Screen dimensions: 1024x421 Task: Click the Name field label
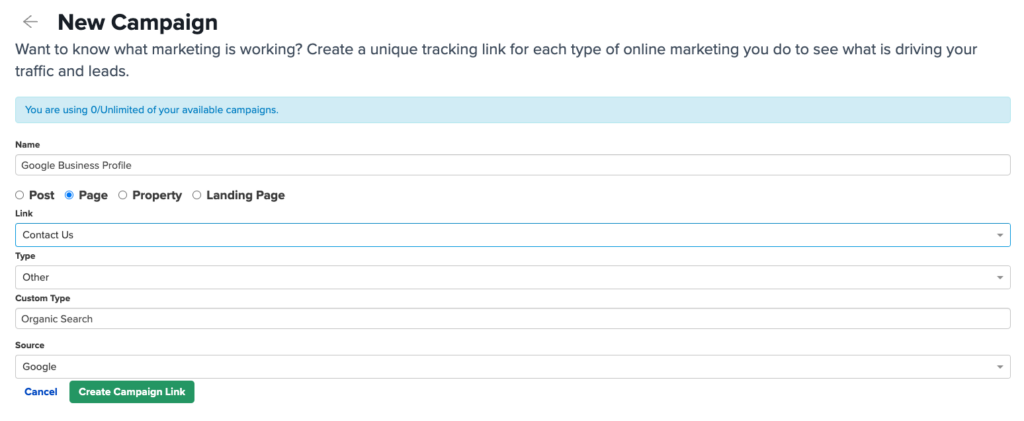pyautogui.click(x=27, y=145)
